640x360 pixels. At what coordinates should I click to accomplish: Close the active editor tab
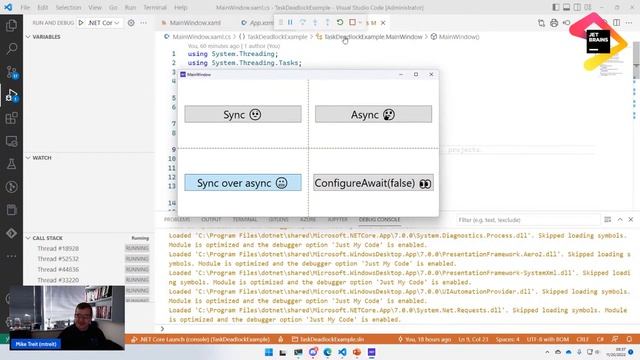tap(383, 23)
